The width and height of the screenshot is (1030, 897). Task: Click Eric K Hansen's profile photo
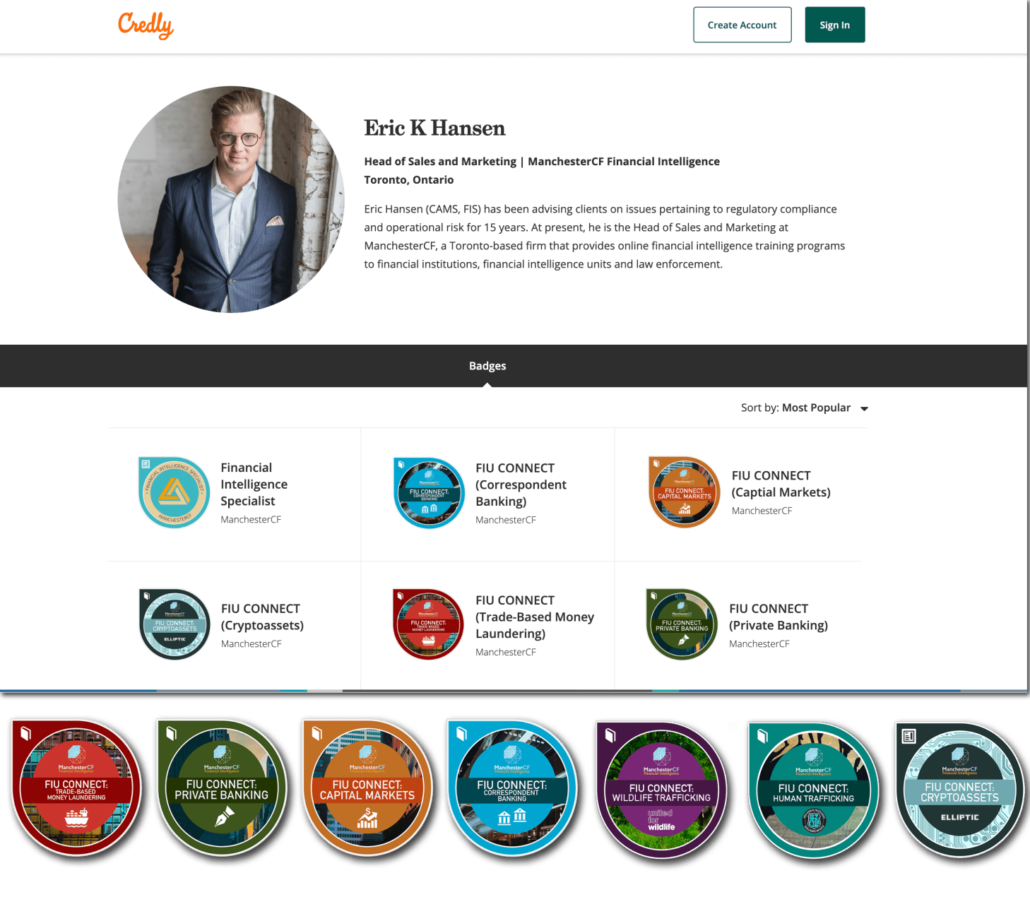click(x=231, y=199)
